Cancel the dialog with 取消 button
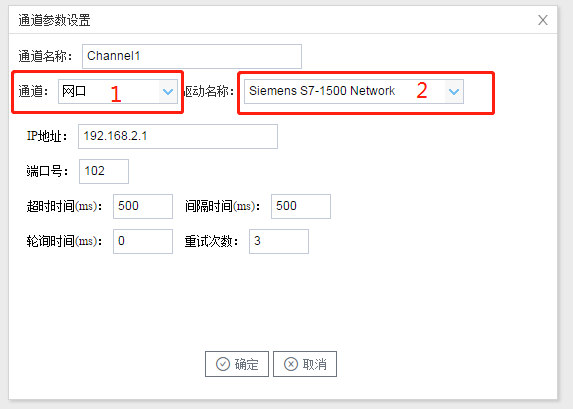573x409 pixels. pyautogui.click(x=305, y=364)
